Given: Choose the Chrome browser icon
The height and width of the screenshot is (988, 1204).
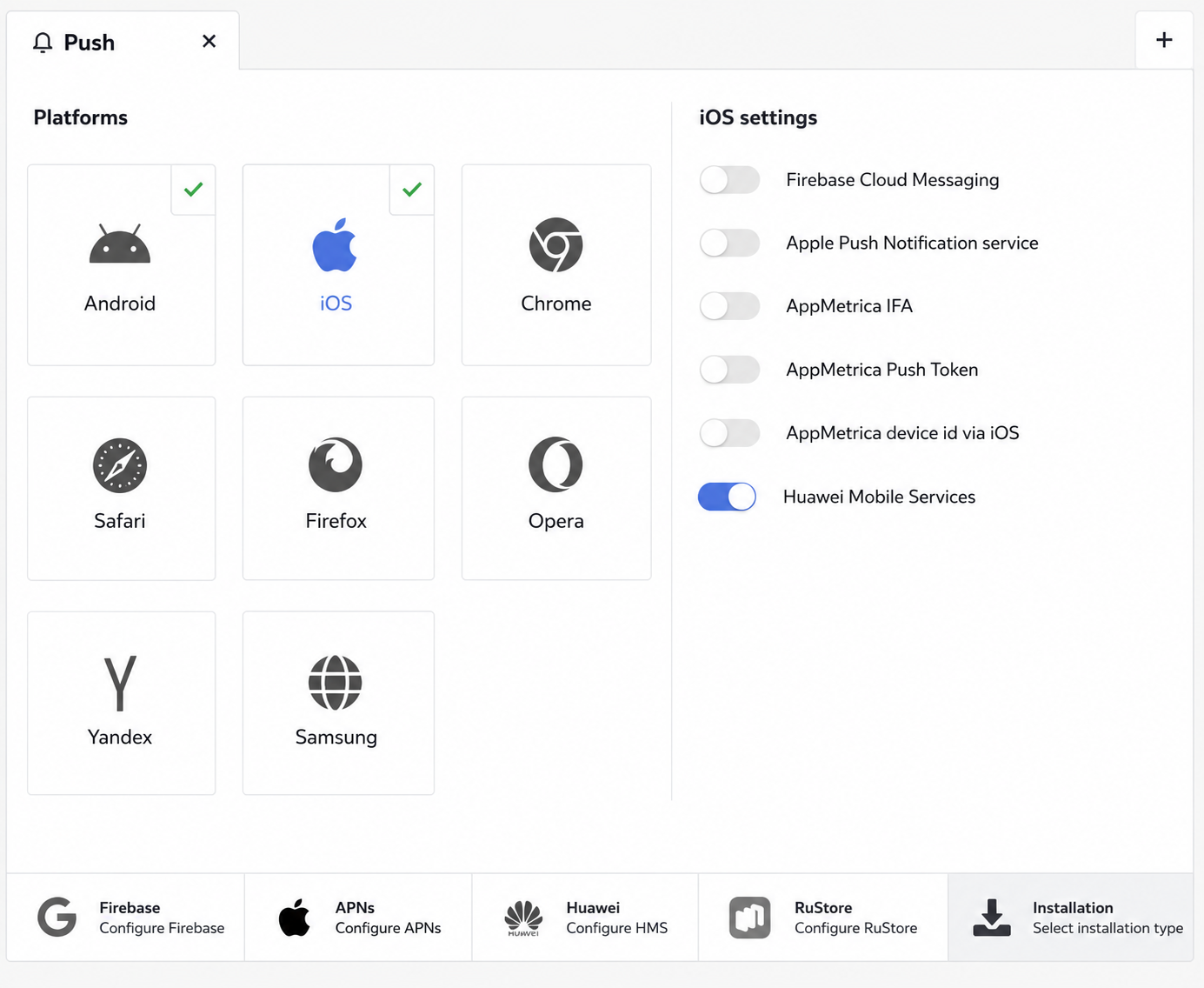Looking at the screenshot, I should [556, 244].
